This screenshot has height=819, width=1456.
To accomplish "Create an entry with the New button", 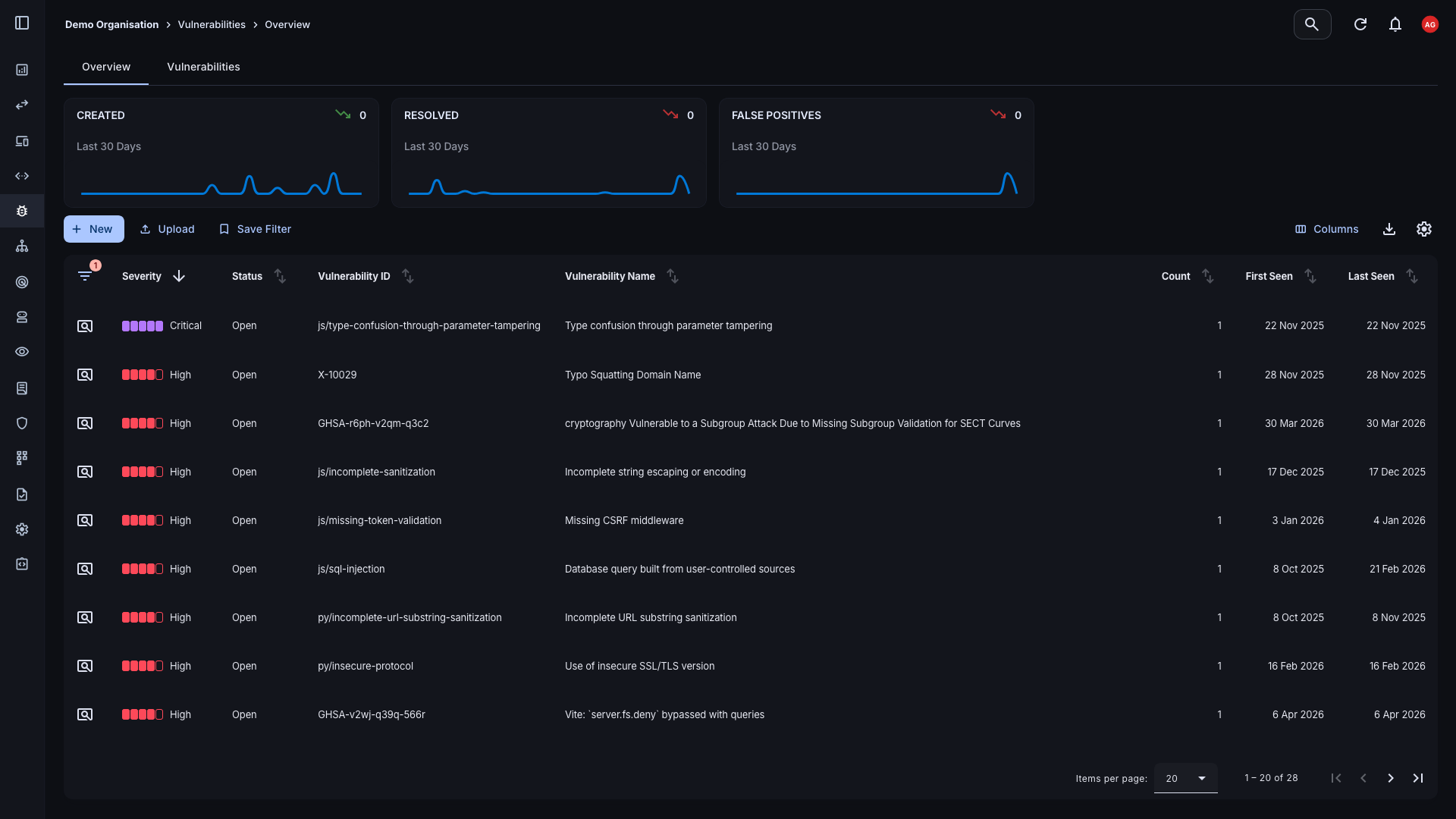I will click(x=93, y=228).
